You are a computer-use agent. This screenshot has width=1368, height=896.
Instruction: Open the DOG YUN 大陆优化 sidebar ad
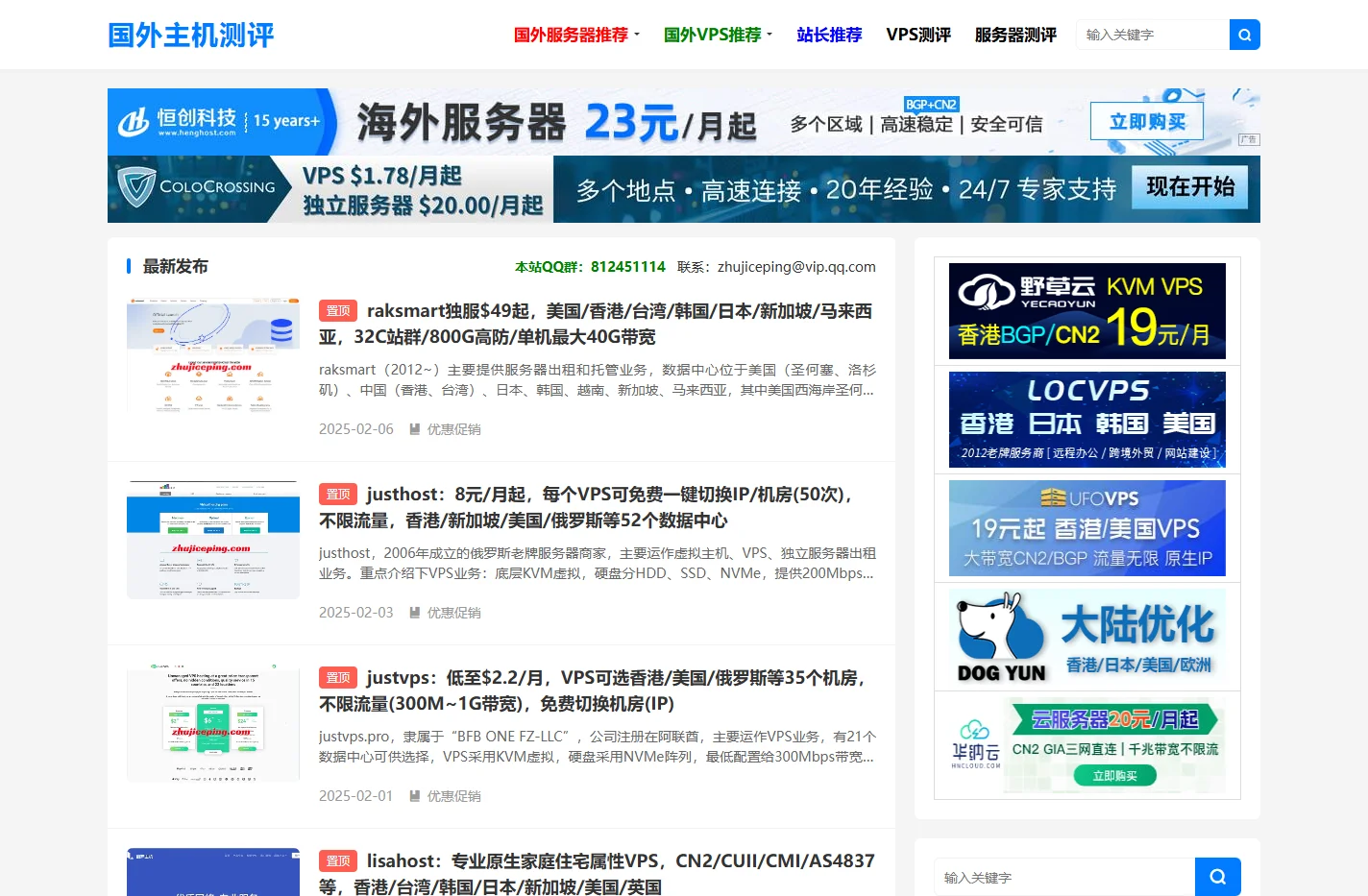tap(1087, 637)
